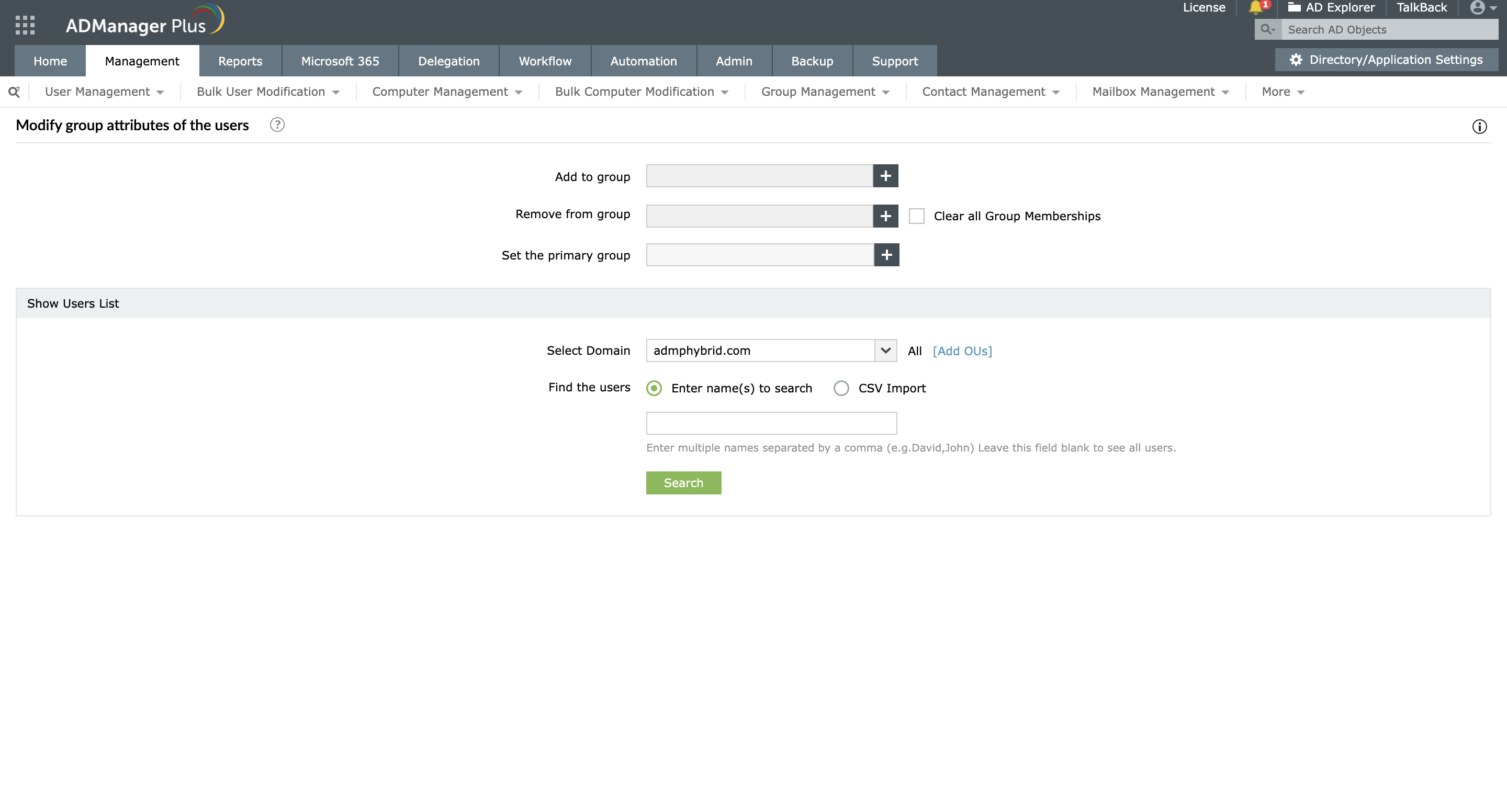
Task: Open the help question mark icon
Action: point(277,125)
